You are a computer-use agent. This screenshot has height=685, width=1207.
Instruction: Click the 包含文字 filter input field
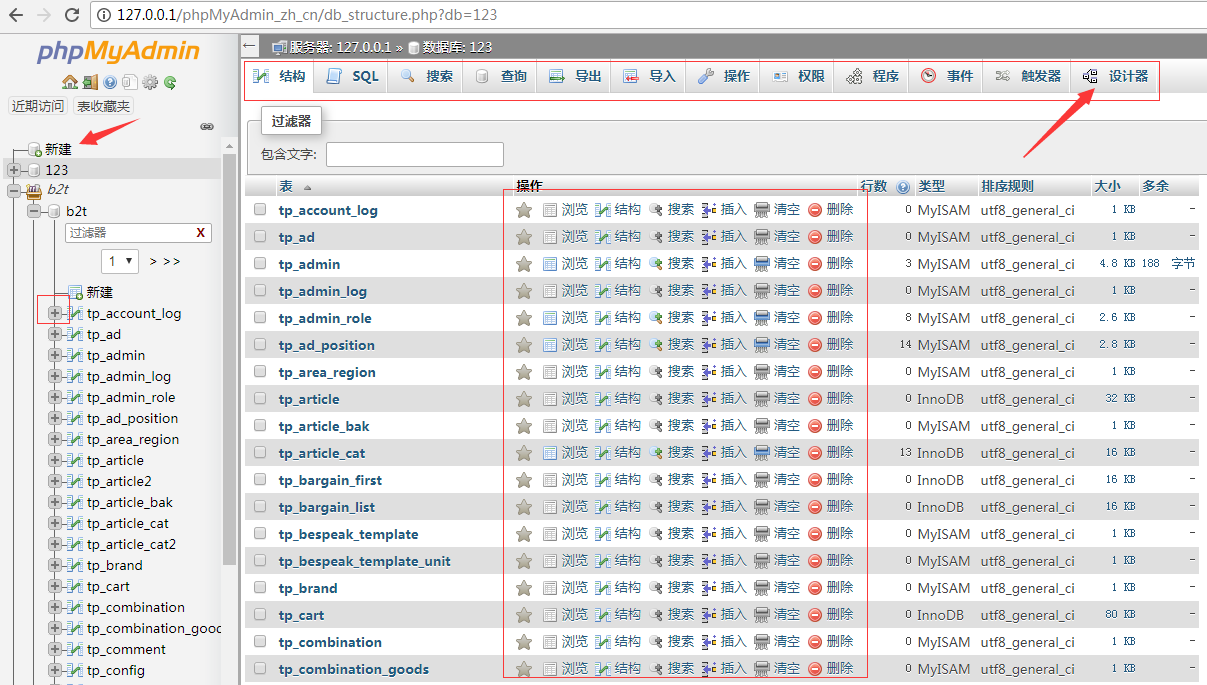pyautogui.click(x=413, y=154)
